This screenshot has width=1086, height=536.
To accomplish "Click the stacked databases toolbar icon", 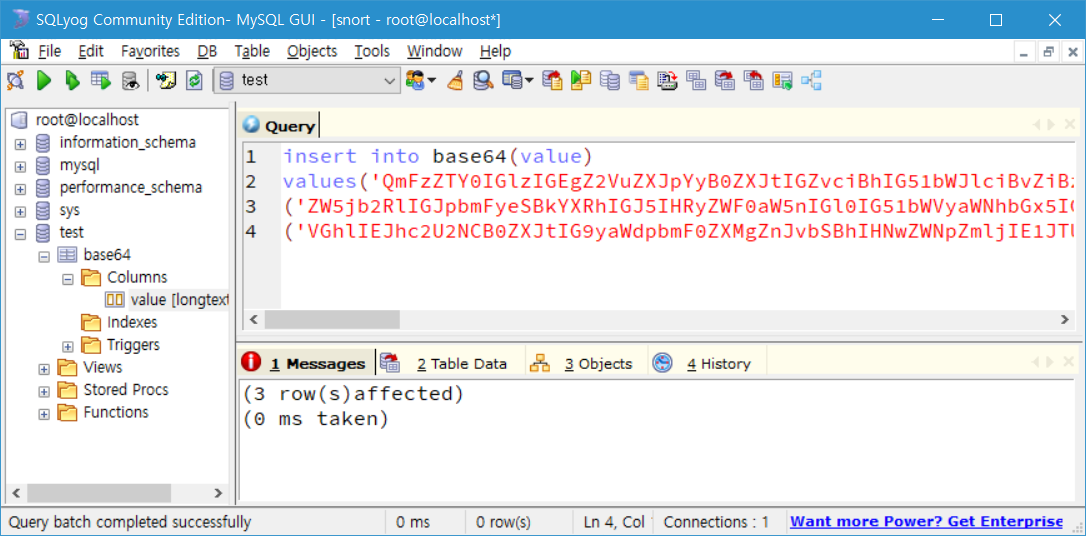I will coord(609,80).
